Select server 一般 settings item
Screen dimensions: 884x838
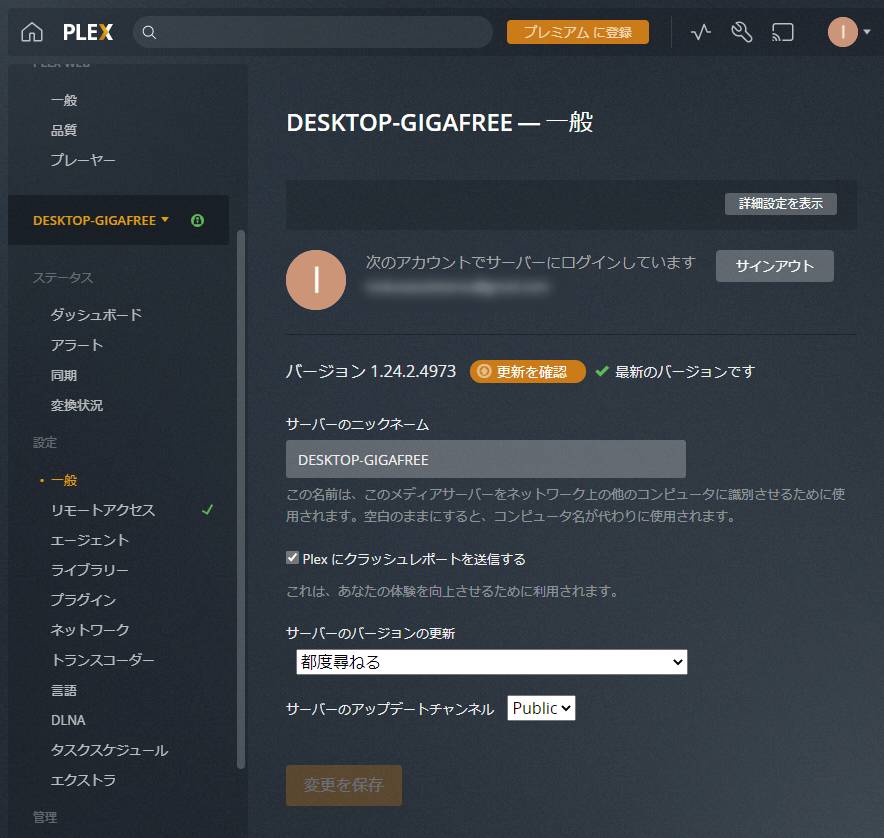coord(64,480)
